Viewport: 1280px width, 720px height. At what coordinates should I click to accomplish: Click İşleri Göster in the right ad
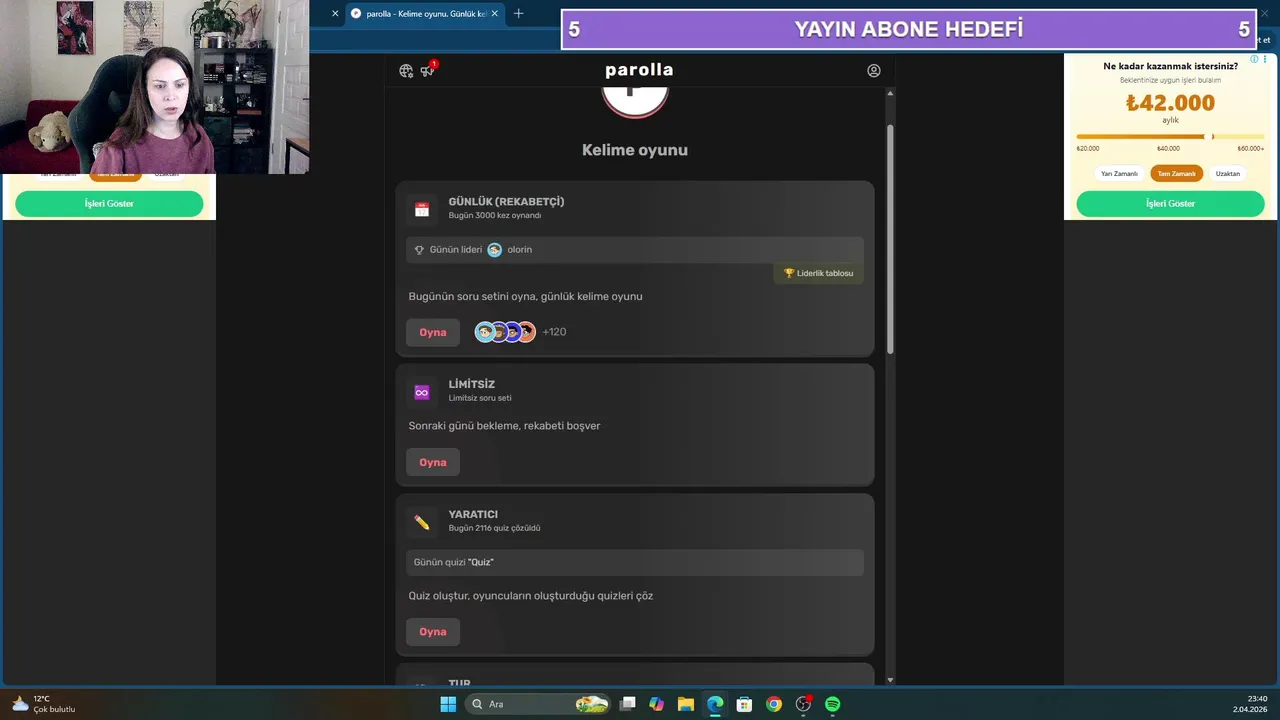click(x=1170, y=203)
